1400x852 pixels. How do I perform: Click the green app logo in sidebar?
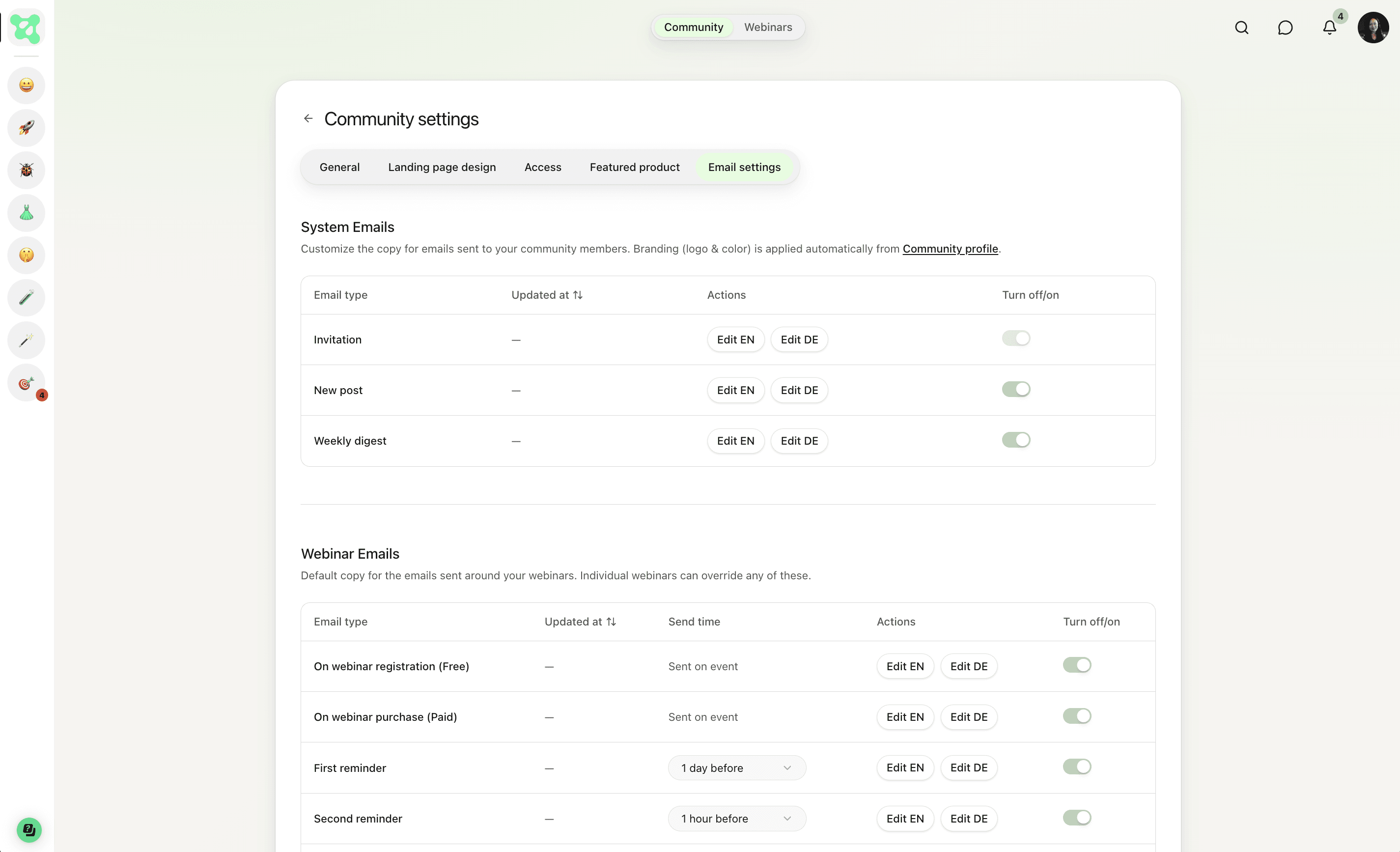tap(26, 28)
